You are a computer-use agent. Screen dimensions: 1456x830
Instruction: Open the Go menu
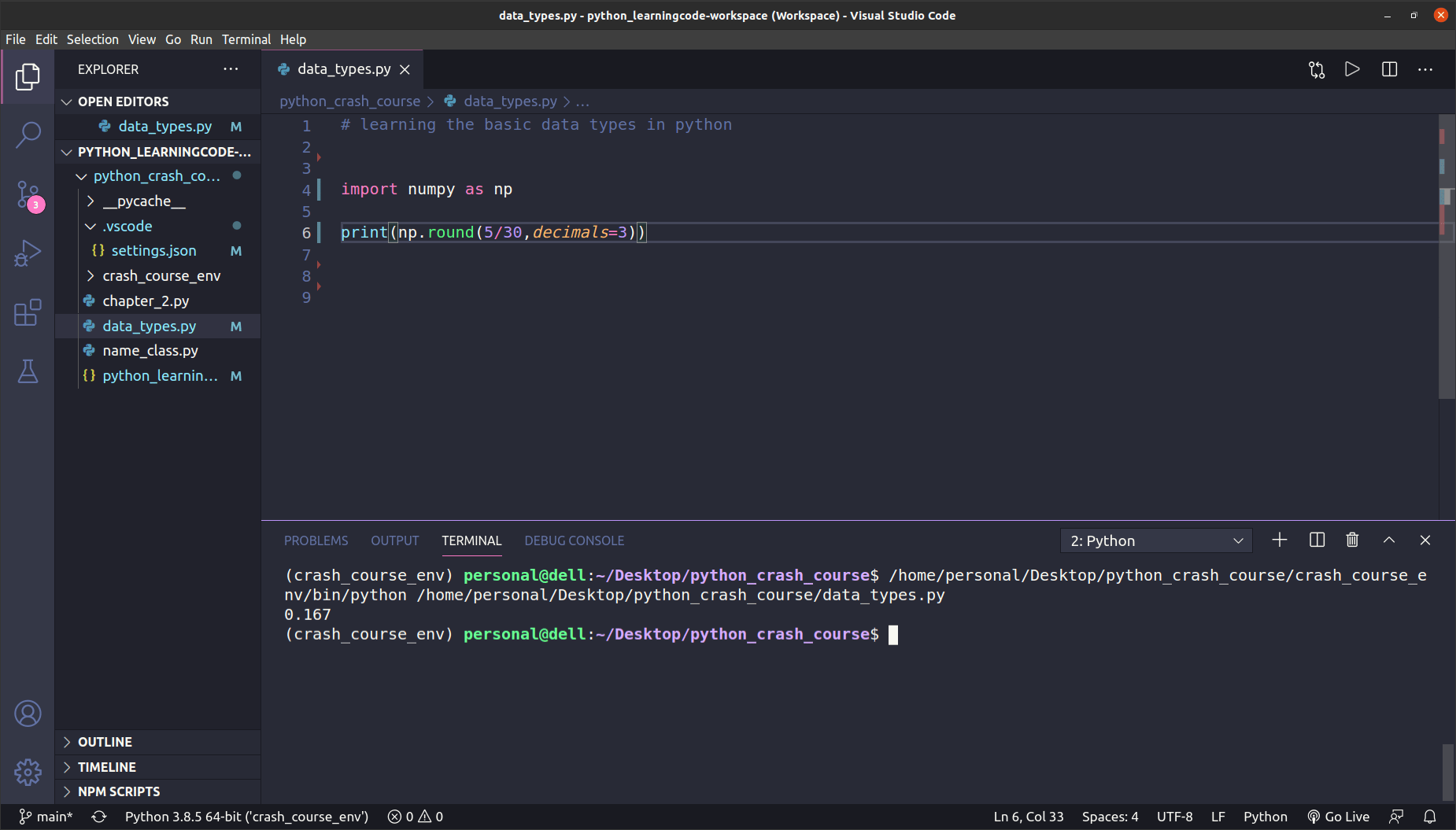[173, 39]
